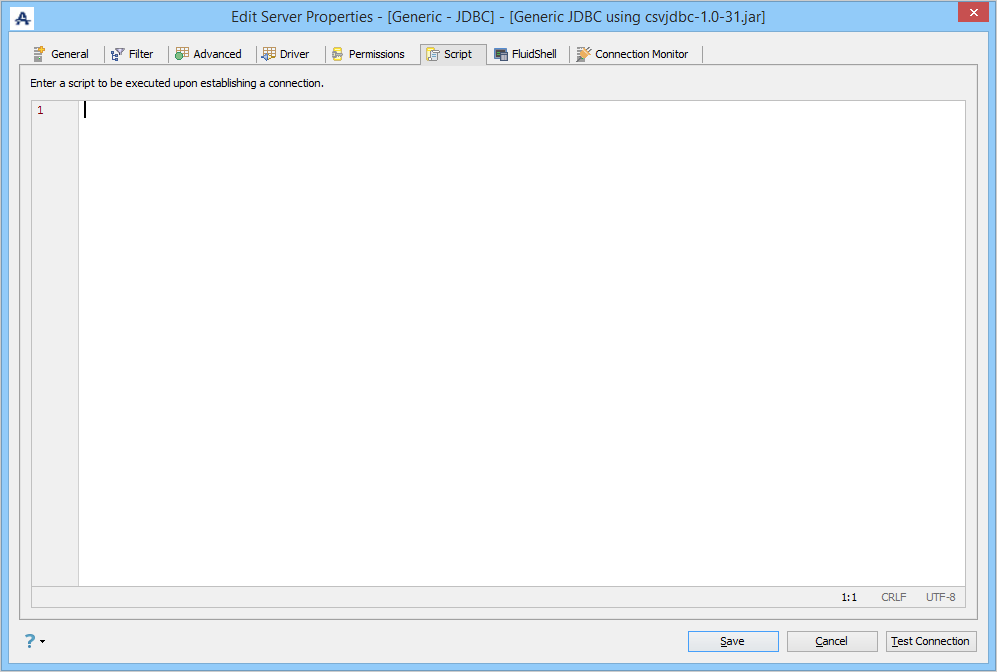Save the server properties
The width and height of the screenshot is (997, 672).
tap(733, 641)
